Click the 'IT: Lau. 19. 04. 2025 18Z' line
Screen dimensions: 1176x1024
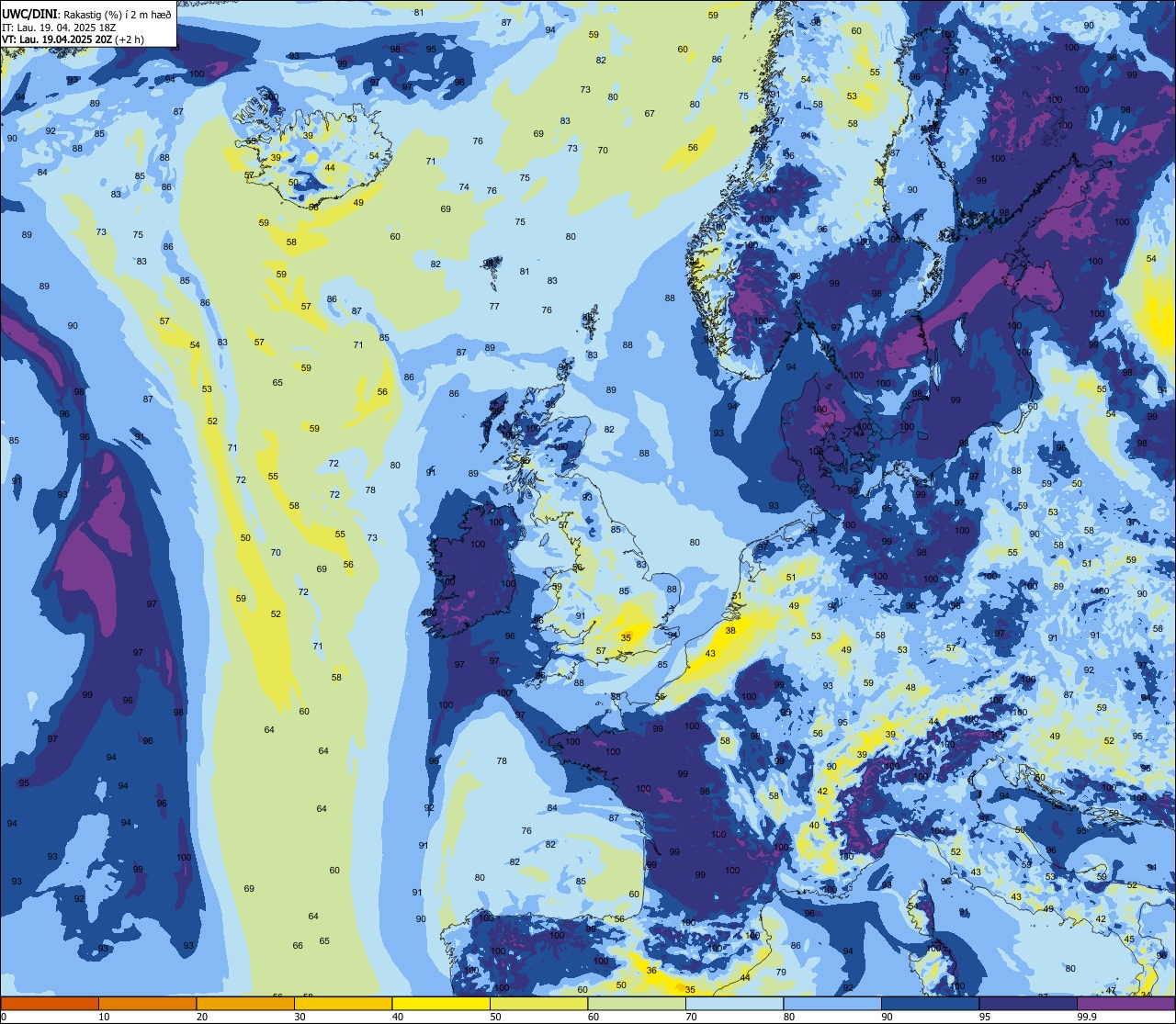click(59, 28)
